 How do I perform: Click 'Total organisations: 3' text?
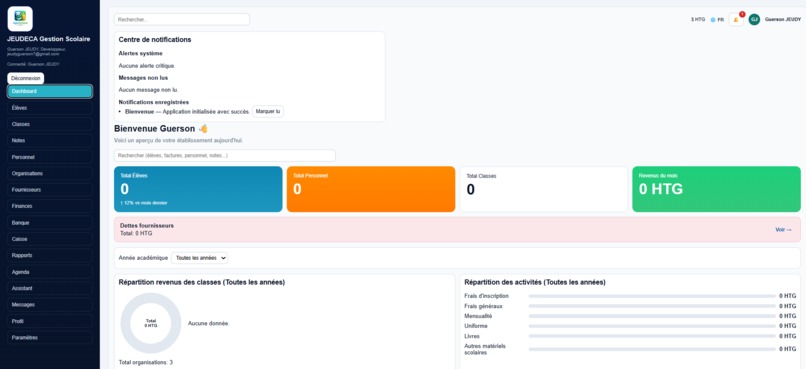tap(145, 362)
